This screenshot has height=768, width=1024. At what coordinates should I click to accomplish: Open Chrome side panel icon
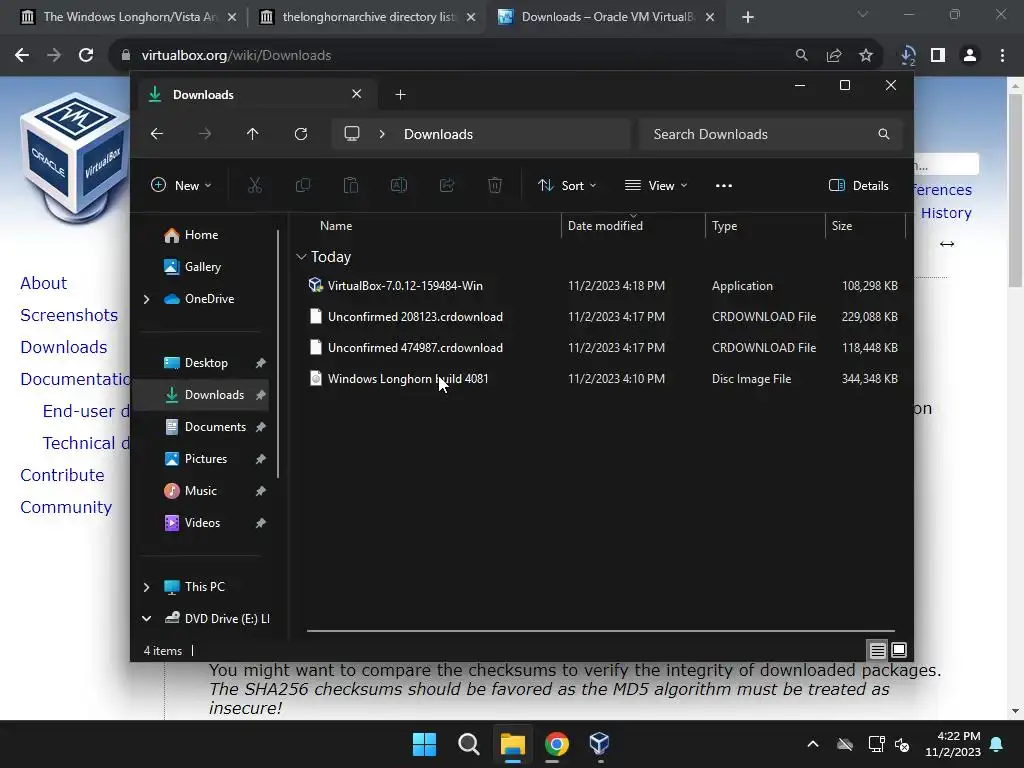point(938,56)
